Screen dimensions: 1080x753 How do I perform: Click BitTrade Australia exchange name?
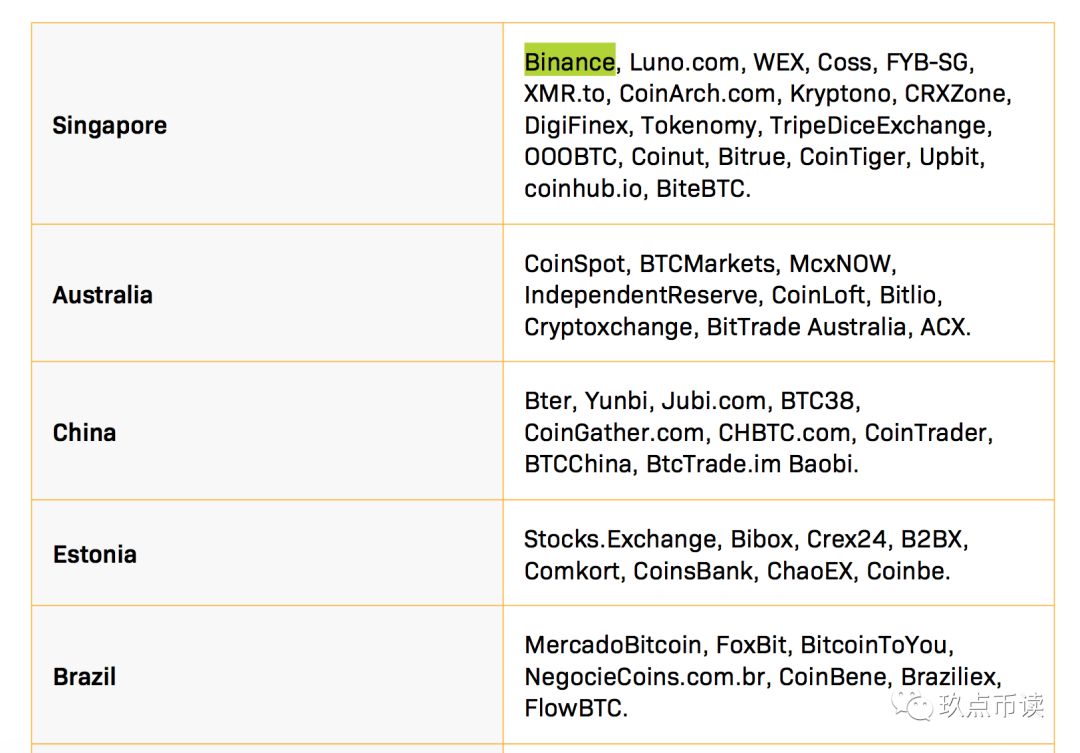click(806, 327)
